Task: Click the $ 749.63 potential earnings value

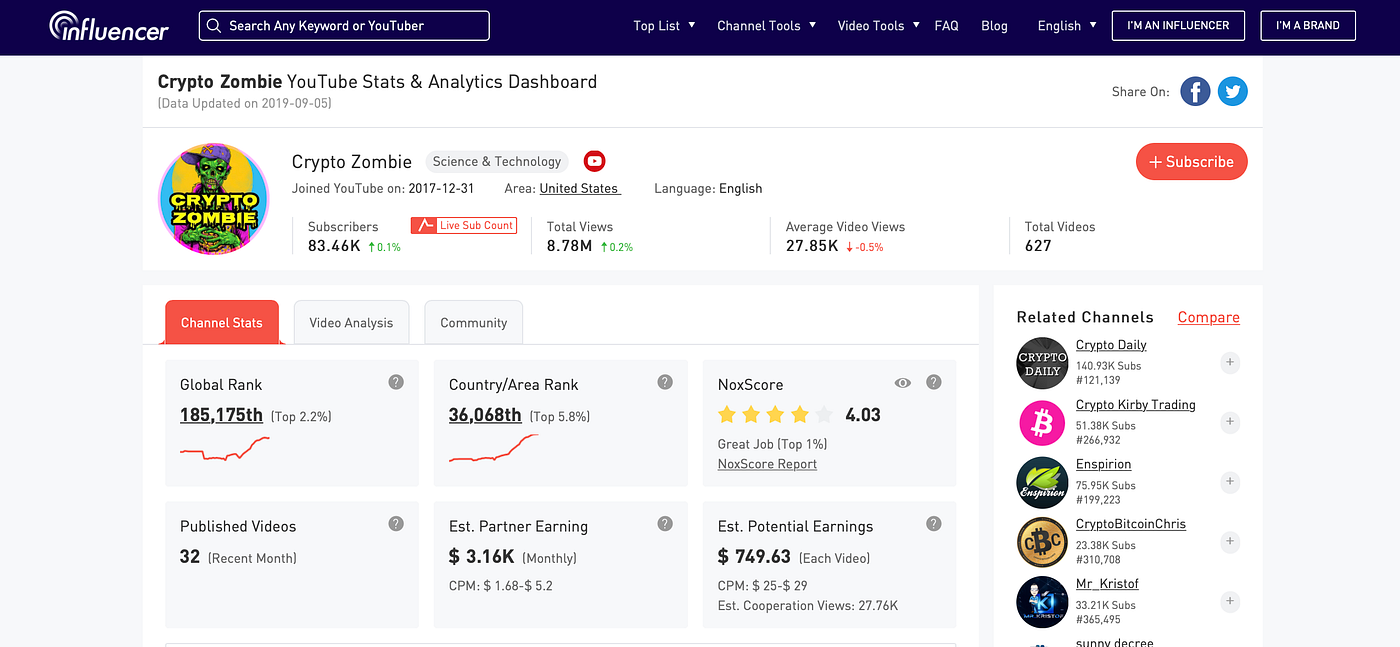Action: point(754,557)
